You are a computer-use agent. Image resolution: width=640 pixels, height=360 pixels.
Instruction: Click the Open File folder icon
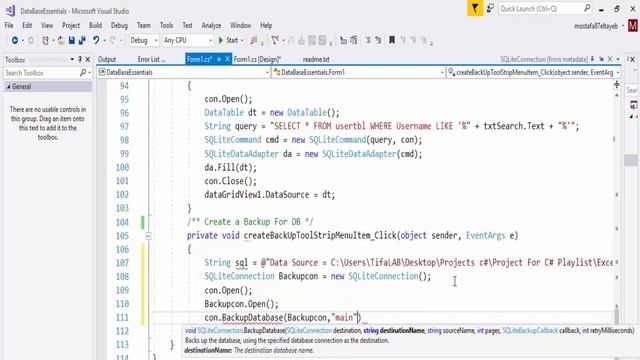pyautogui.click(x=61, y=40)
